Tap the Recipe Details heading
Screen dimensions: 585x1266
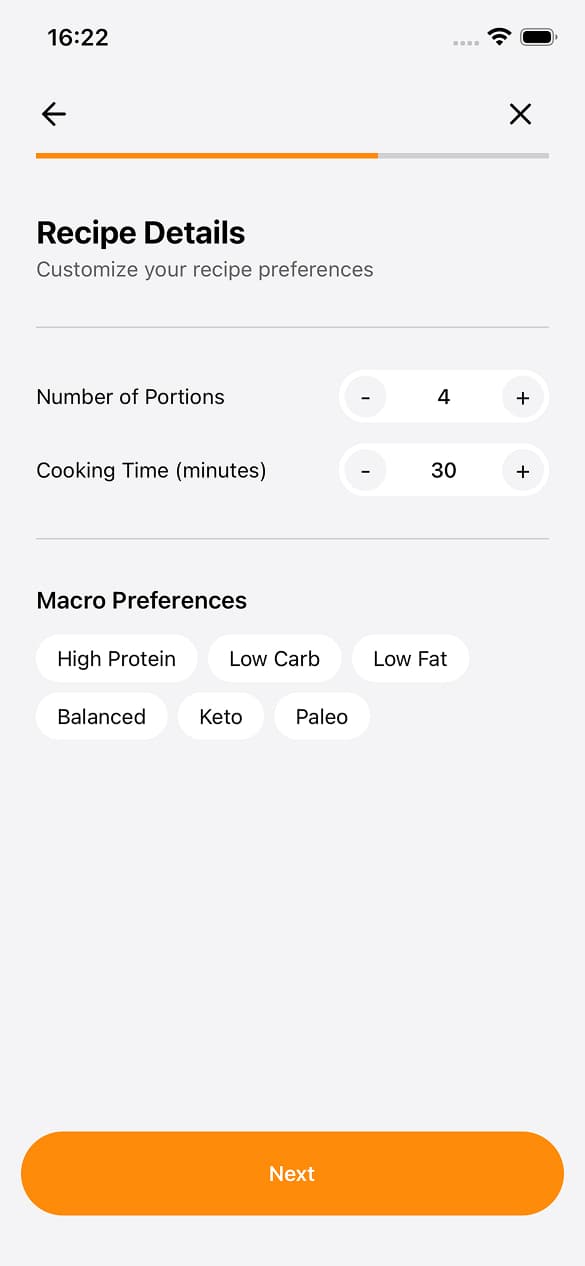(x=140, y=232)
